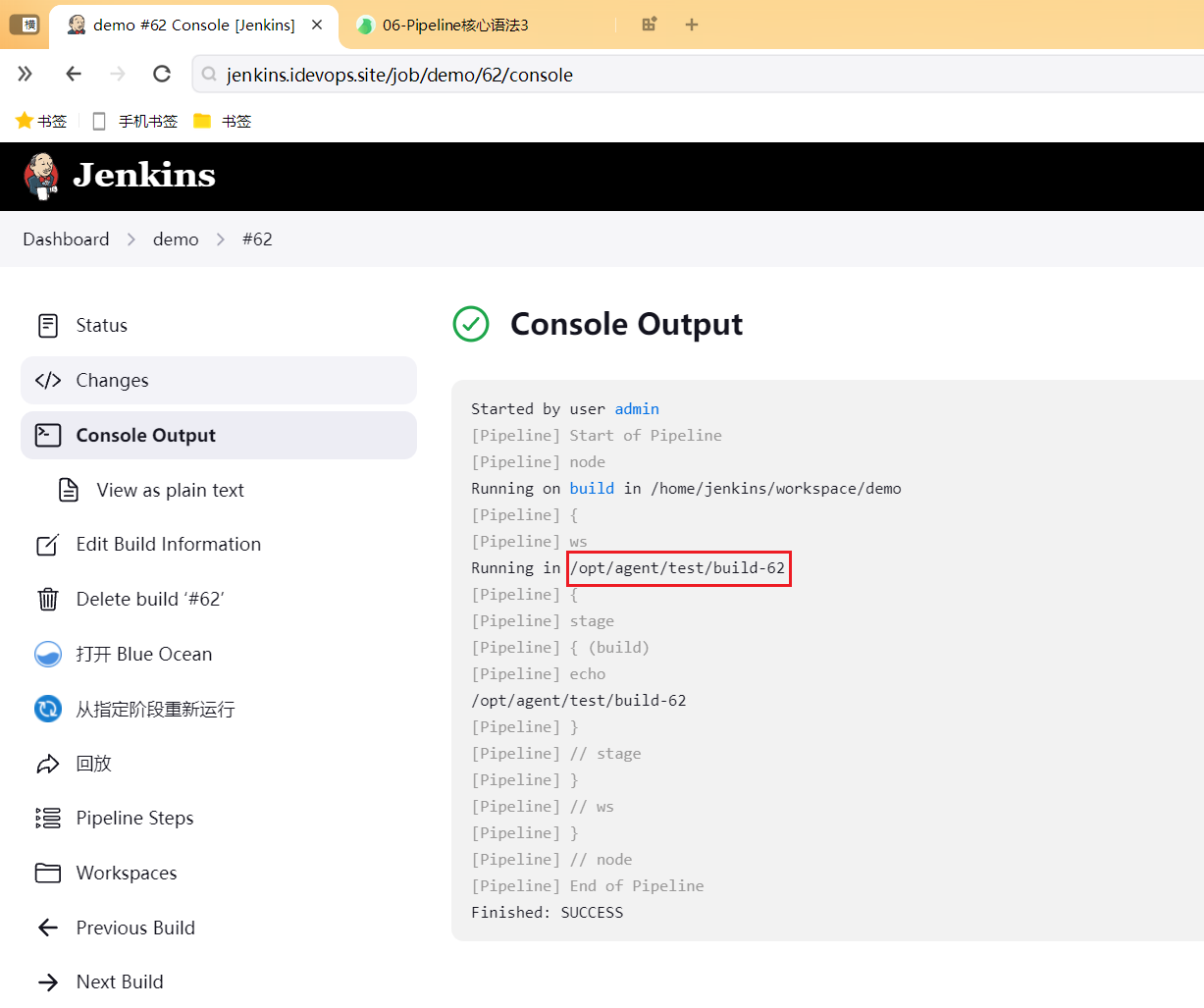Click the Next Build right arrow icon
1204x1008 pixels.
[48, 982]
